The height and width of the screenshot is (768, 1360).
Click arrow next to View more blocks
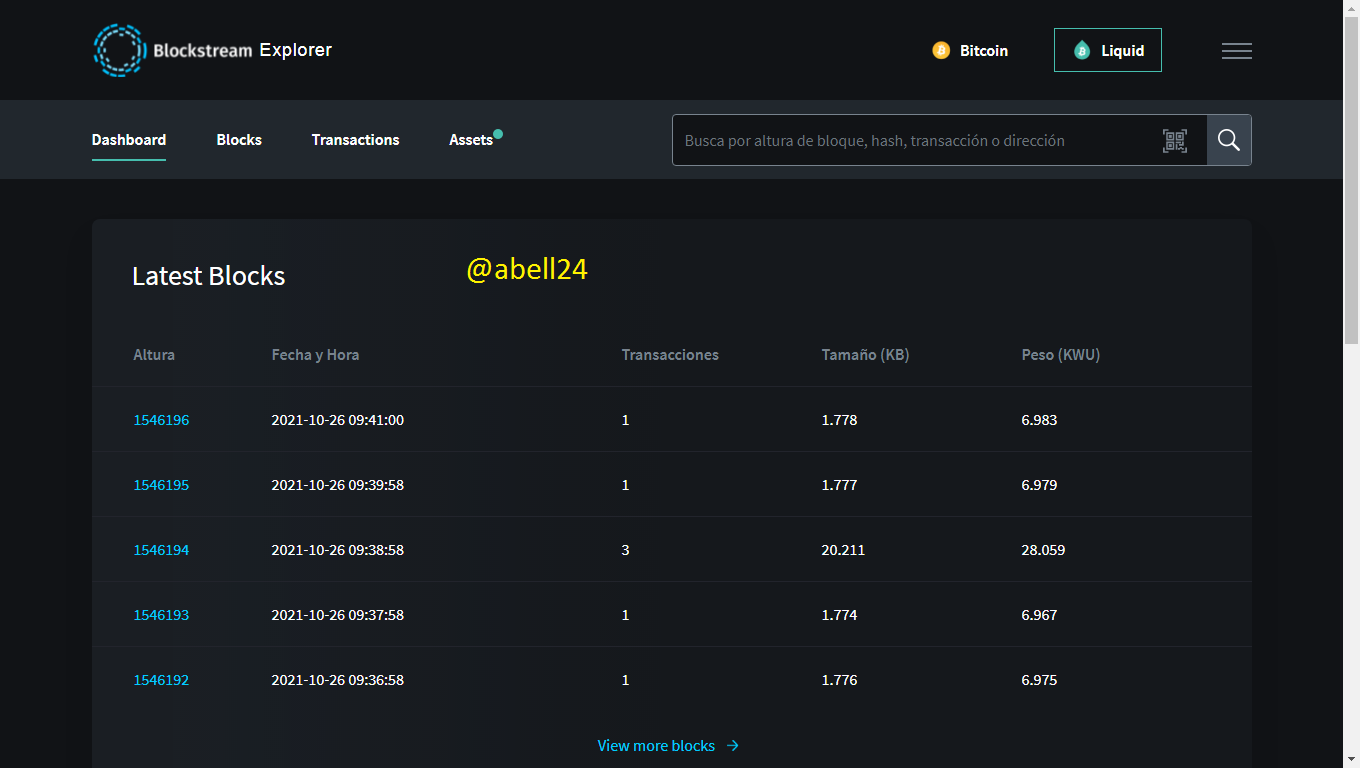(733, 746)
